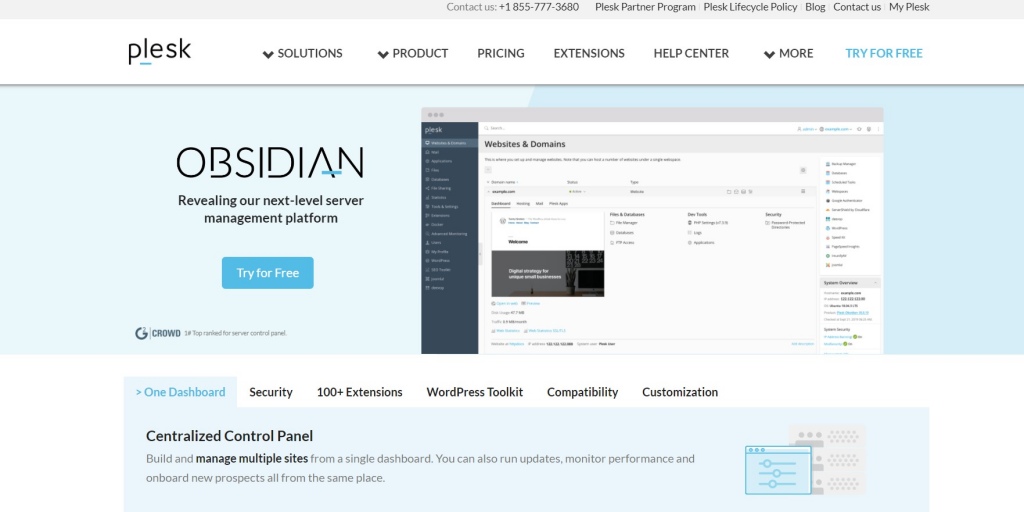Click the Obsidian wordmark logo

[x=270, y=162]
